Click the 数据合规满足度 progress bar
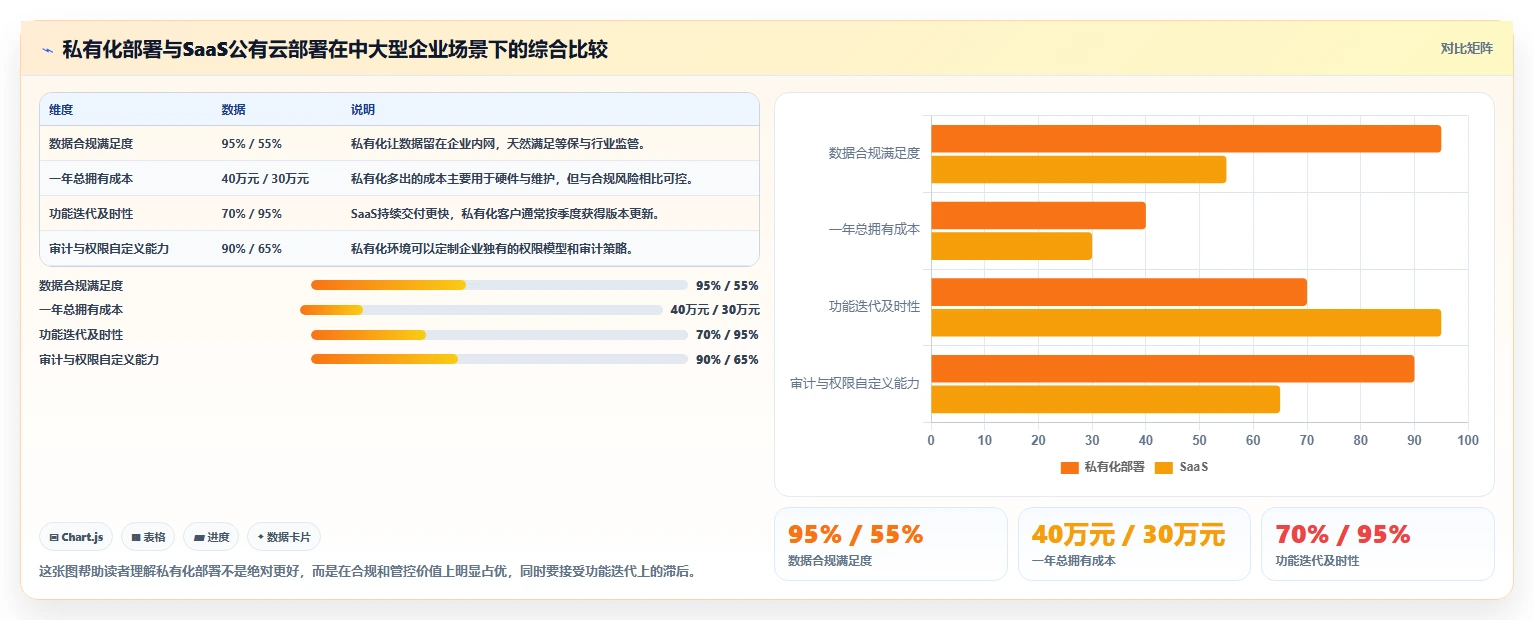 [499, 285]
